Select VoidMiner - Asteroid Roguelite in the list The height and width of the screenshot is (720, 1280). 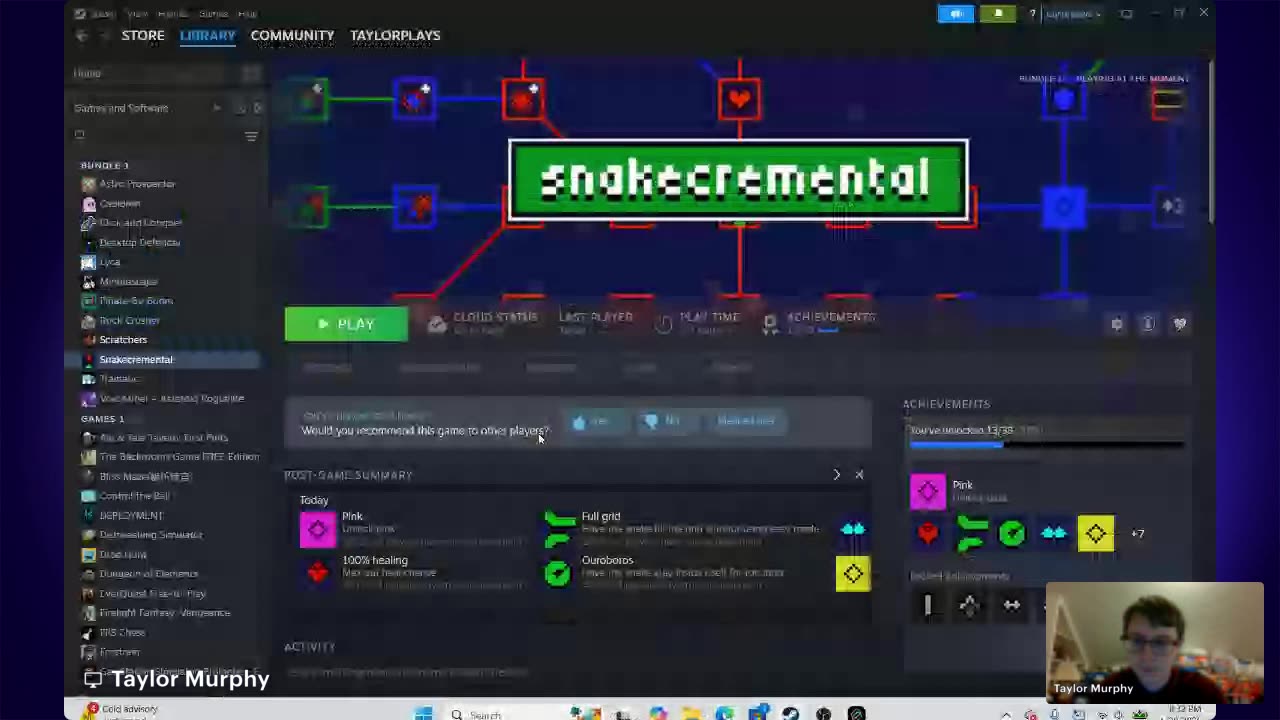[171, 398]
